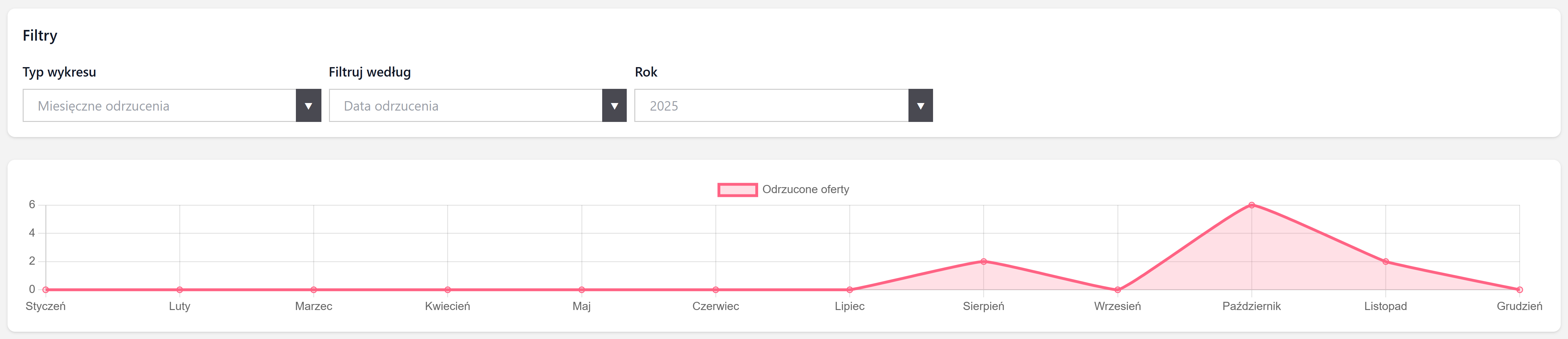The image size is (1568, 339).
Task: Click the Kwiecień data point
Action: [x=447, y=290]
